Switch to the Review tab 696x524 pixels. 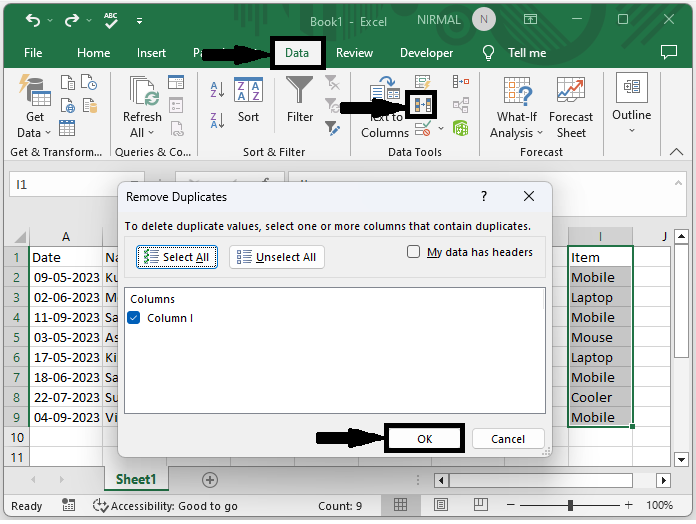(354, 53)
